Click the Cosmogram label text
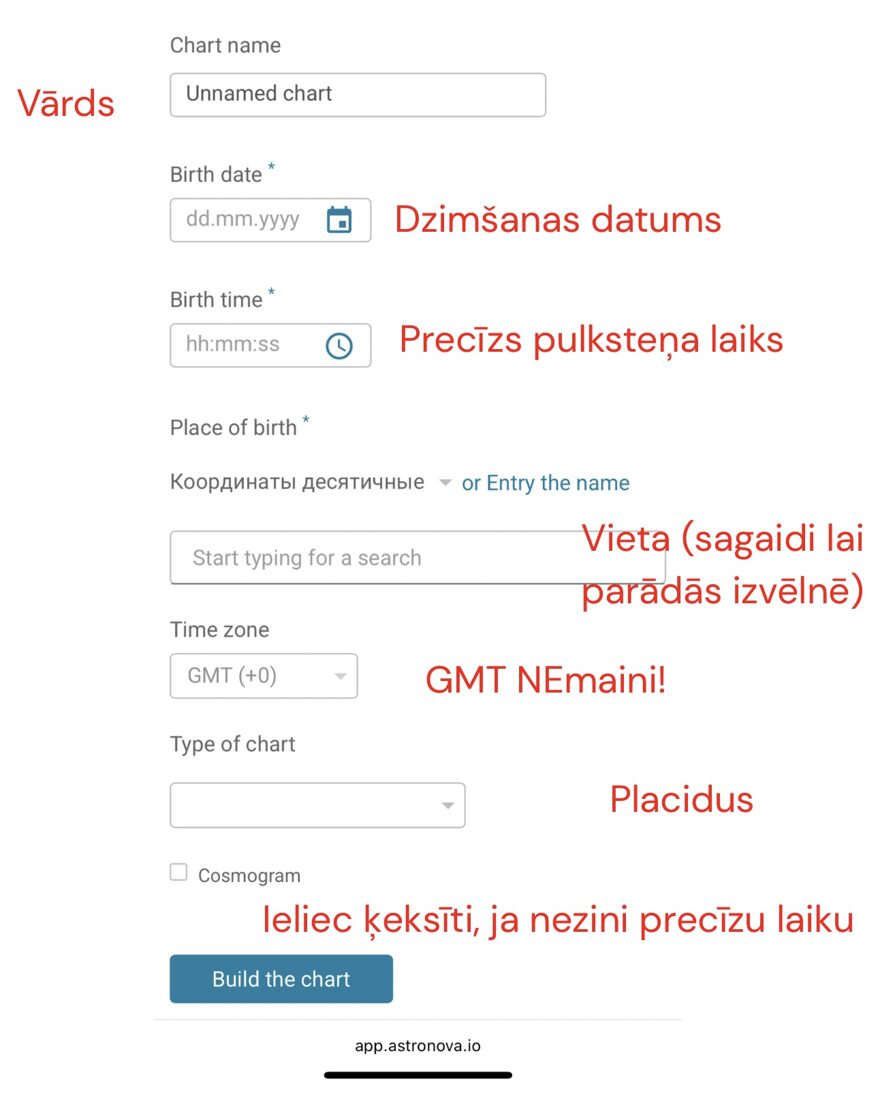The height and width of the screenshot is (1120, 878). coord(249,876)
